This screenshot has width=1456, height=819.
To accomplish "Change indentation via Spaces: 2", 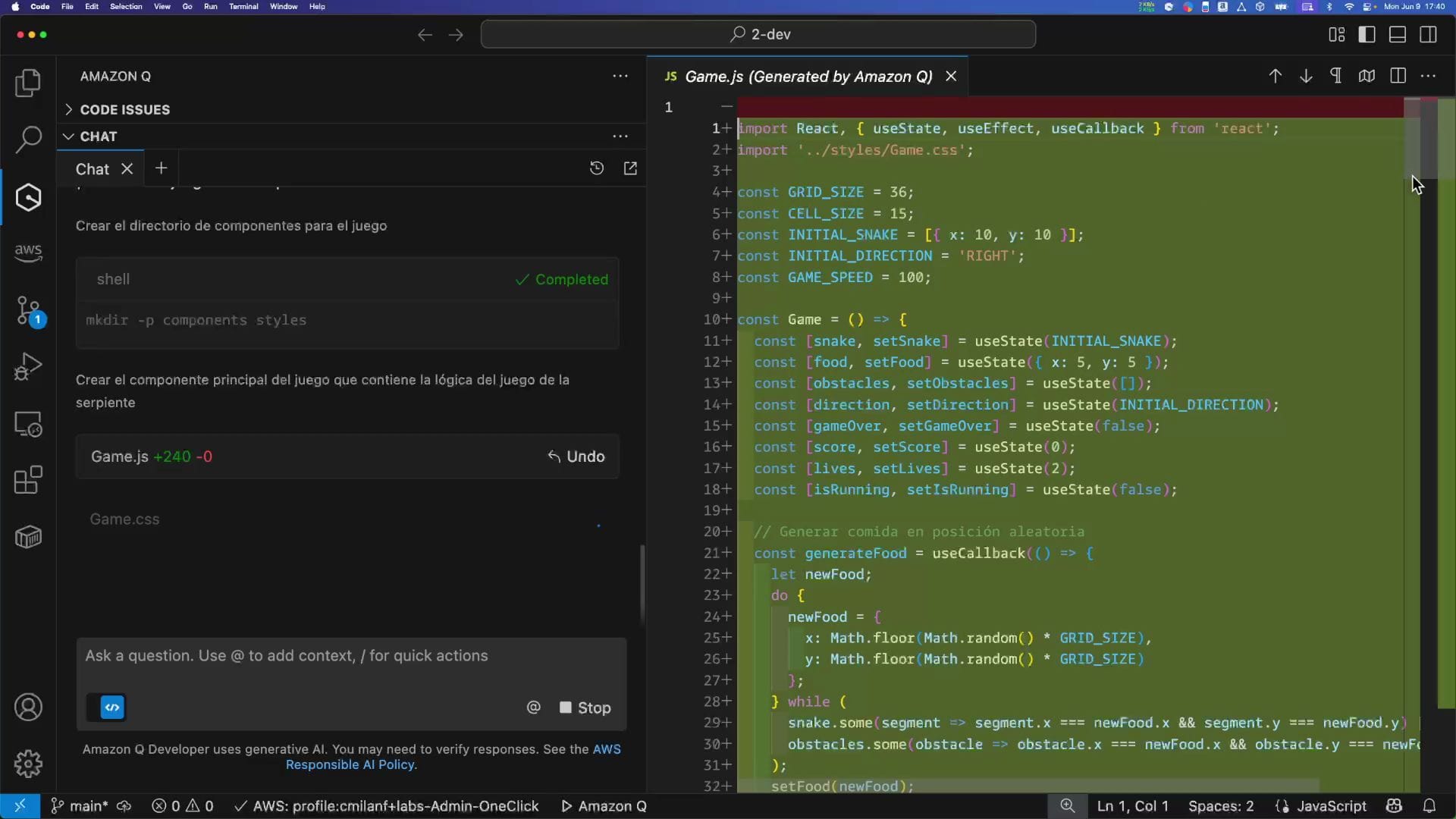I will click(x=1221, y=806).
